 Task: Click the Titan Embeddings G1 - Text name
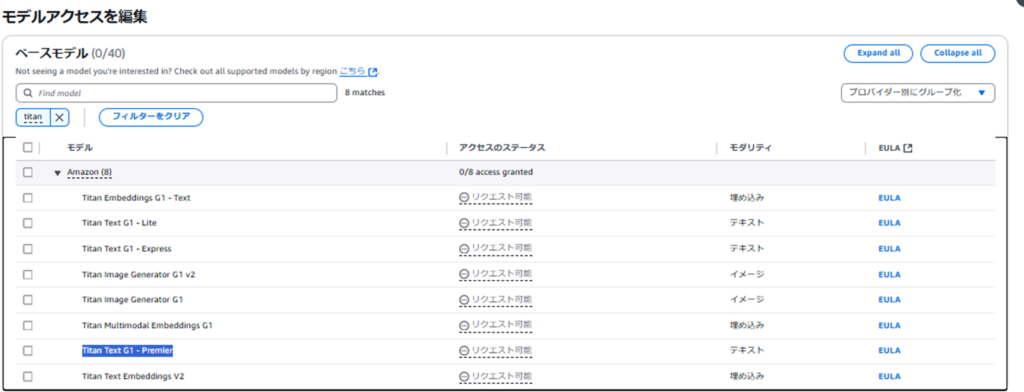pos(136,198)
